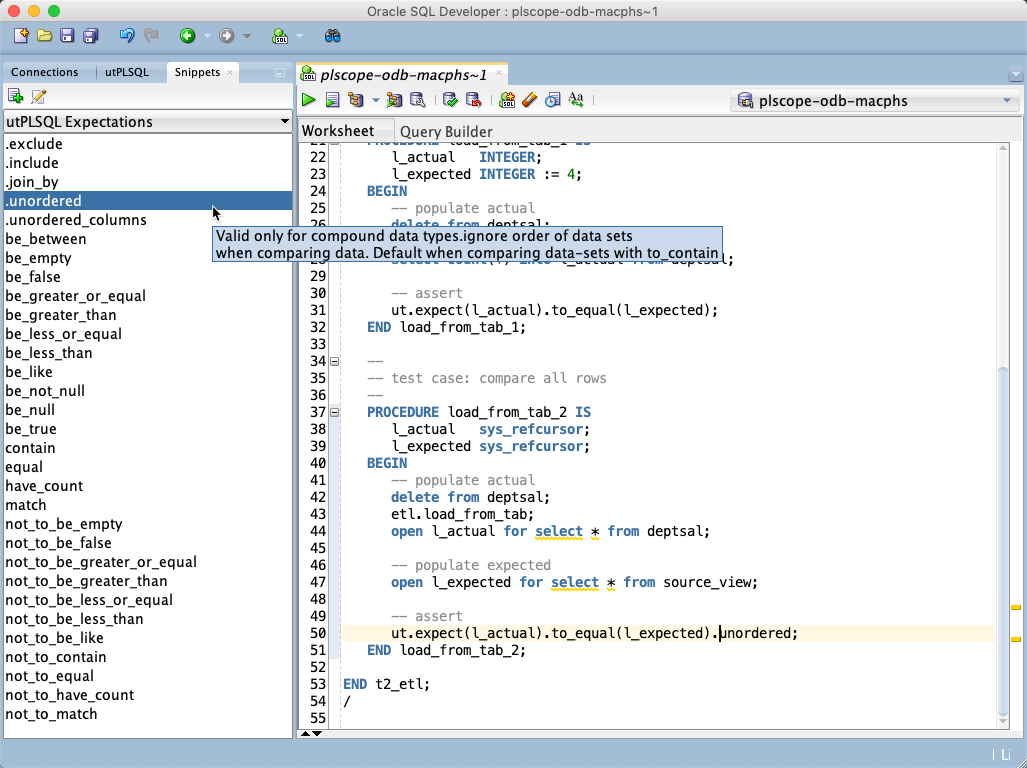Edit snippet using the pencil icon

point(38,94)
